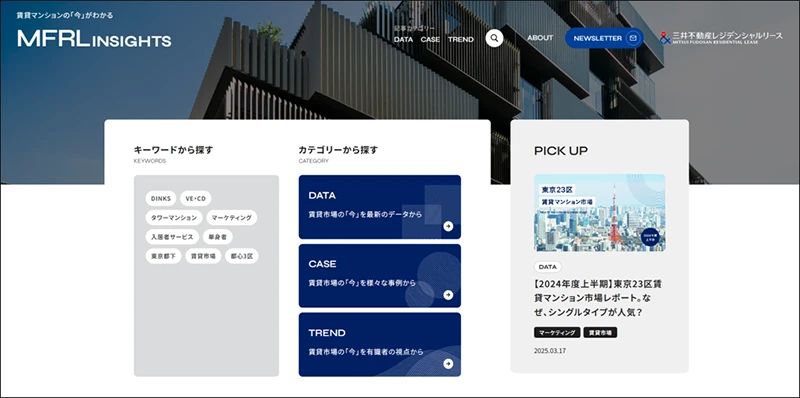Screen dimensions: 800x398
Task: Open the CASE category card
Action: (x=380, y=276)
